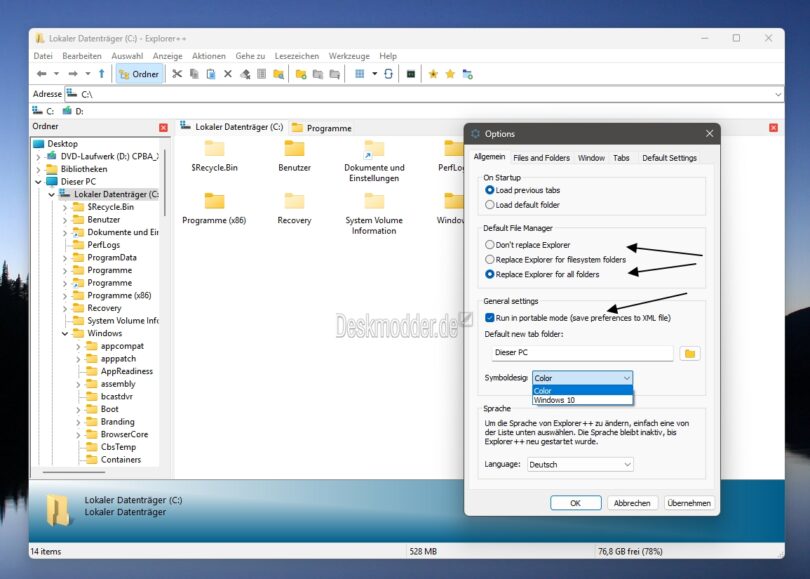Image resolution: width=810 pixels, height=579 pixels.
Task: Collapse the Windows tree item
Action: pos(64,332)
